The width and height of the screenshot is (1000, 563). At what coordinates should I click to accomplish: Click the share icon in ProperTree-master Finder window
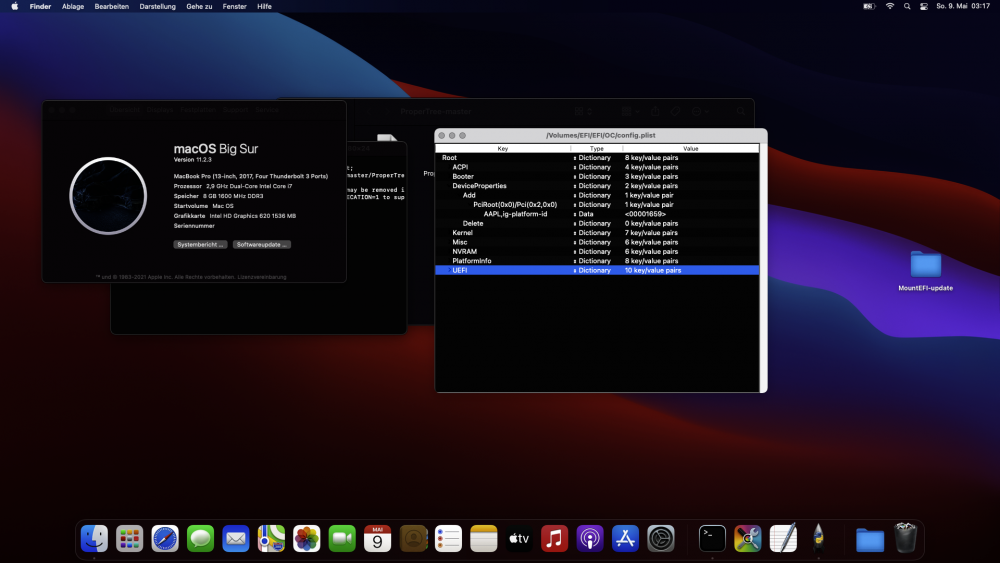coord(655,111)
